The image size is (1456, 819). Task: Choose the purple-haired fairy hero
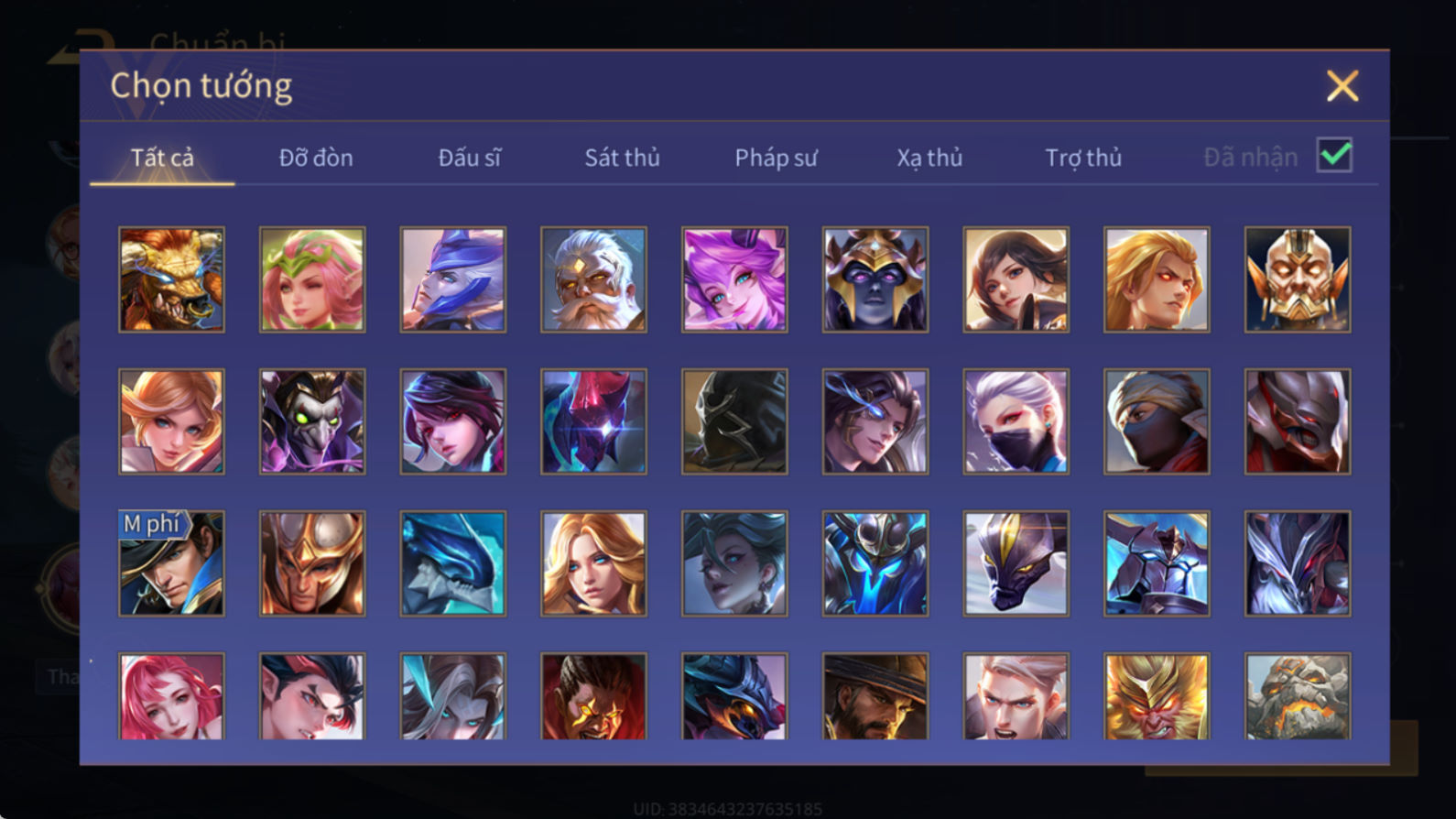734,279
